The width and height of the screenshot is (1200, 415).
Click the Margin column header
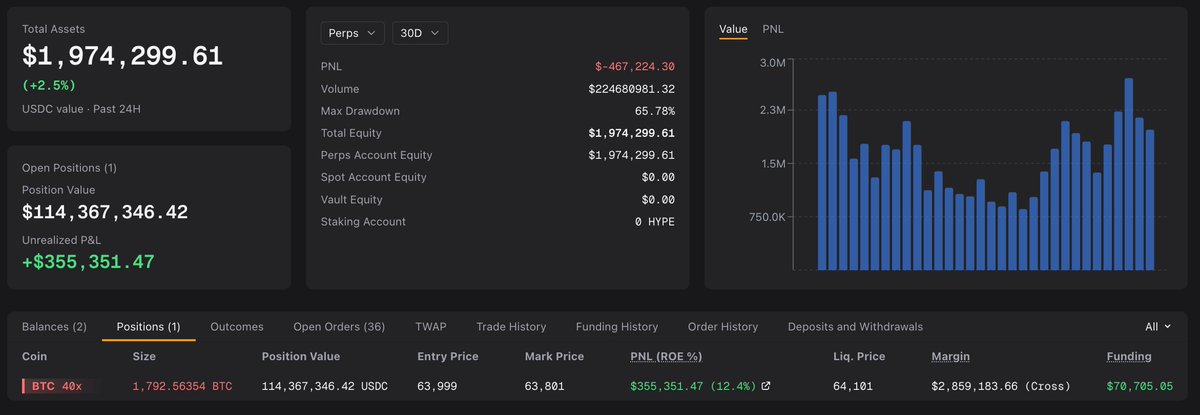click(950, 356)
